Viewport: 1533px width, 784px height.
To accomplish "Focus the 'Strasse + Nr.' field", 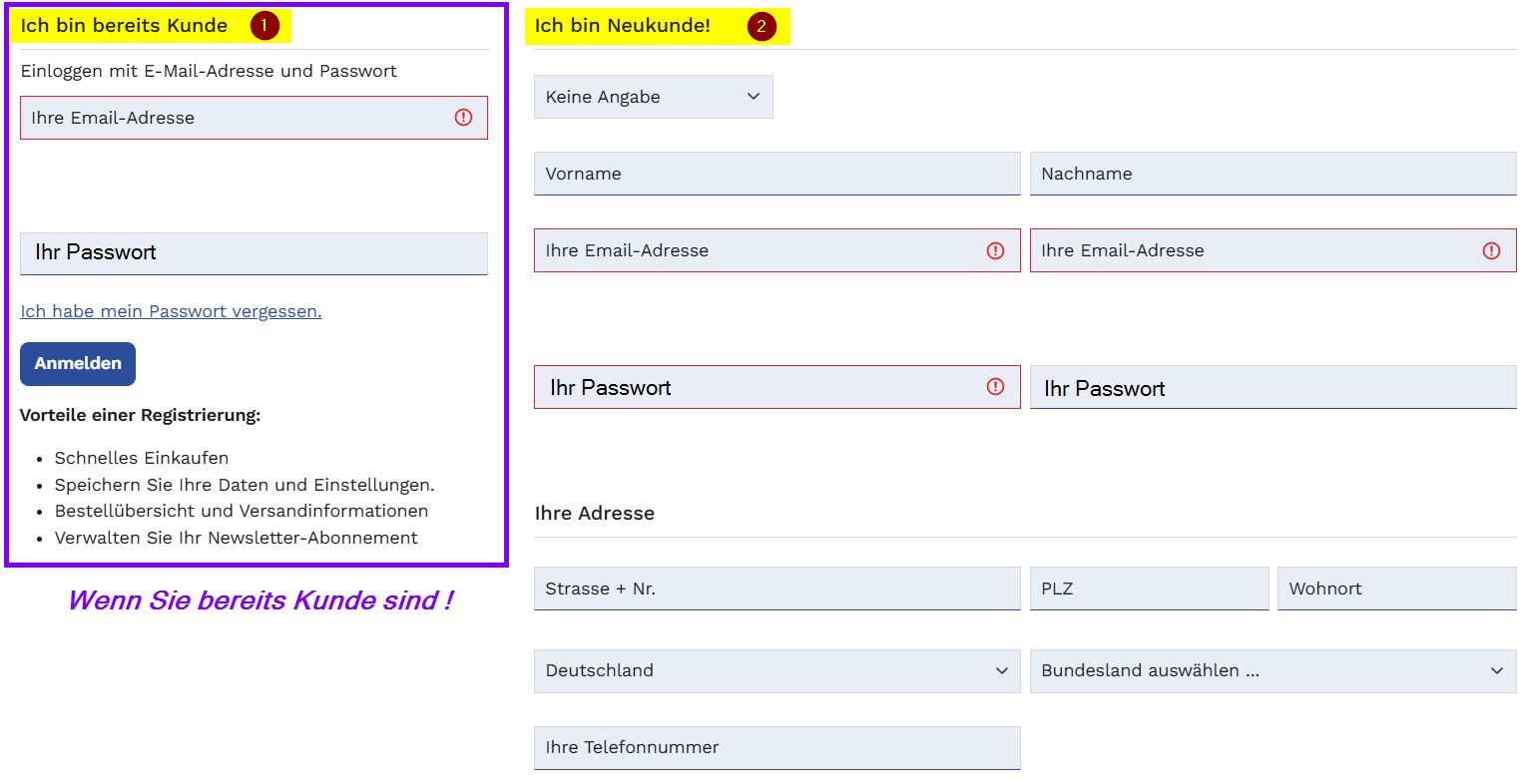I will 776,588.
